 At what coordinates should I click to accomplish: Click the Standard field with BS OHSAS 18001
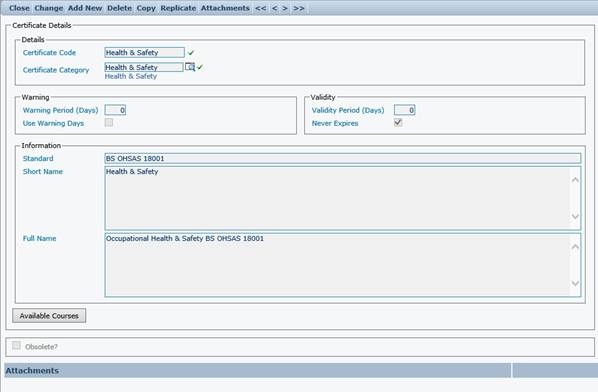click(x=343, y=158)
